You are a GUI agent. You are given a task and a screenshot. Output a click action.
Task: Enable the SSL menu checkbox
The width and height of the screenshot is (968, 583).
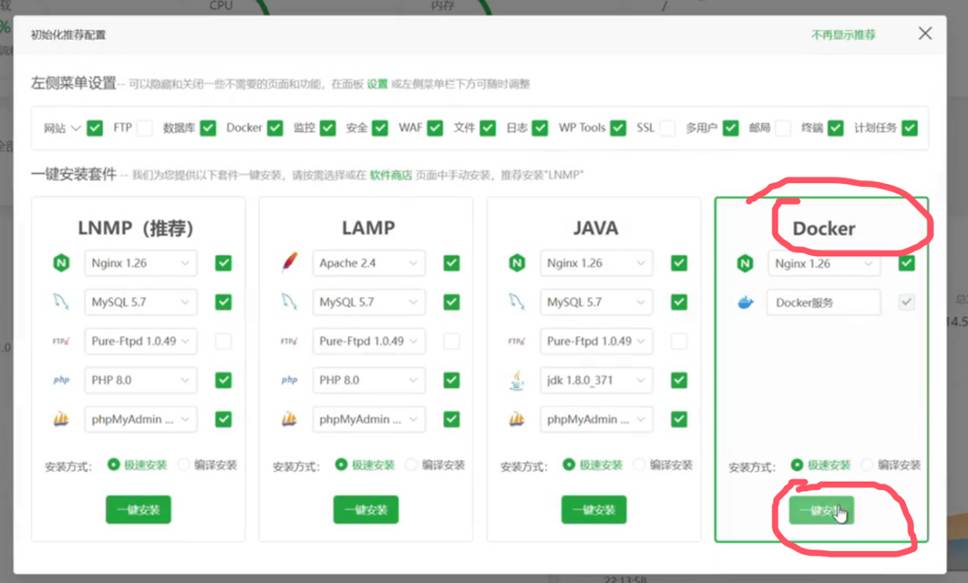pos(667,128)
